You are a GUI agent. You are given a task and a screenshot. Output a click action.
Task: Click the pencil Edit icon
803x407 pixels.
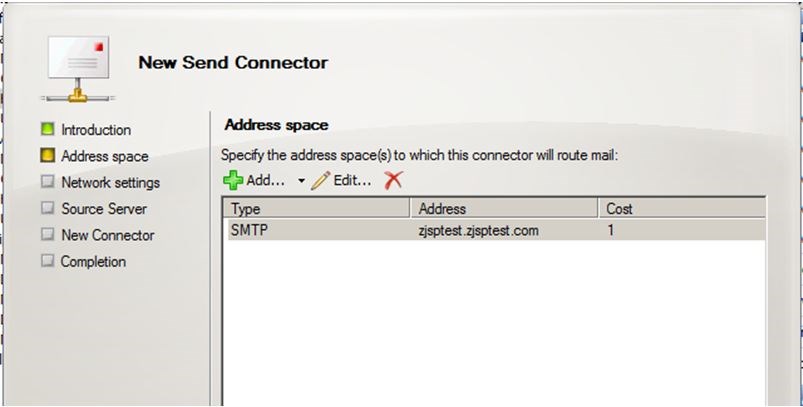[x=321, y=181]
